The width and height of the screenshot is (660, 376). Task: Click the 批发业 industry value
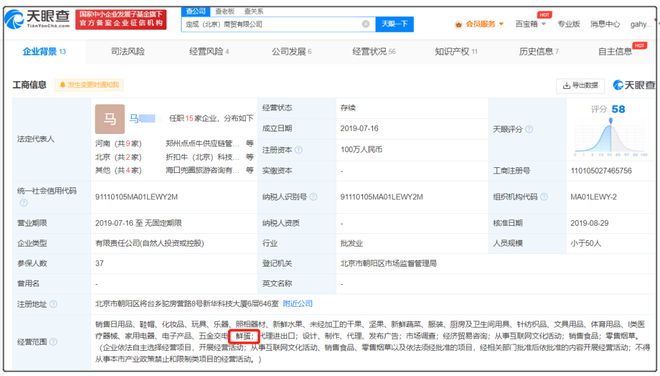point(351,243)
